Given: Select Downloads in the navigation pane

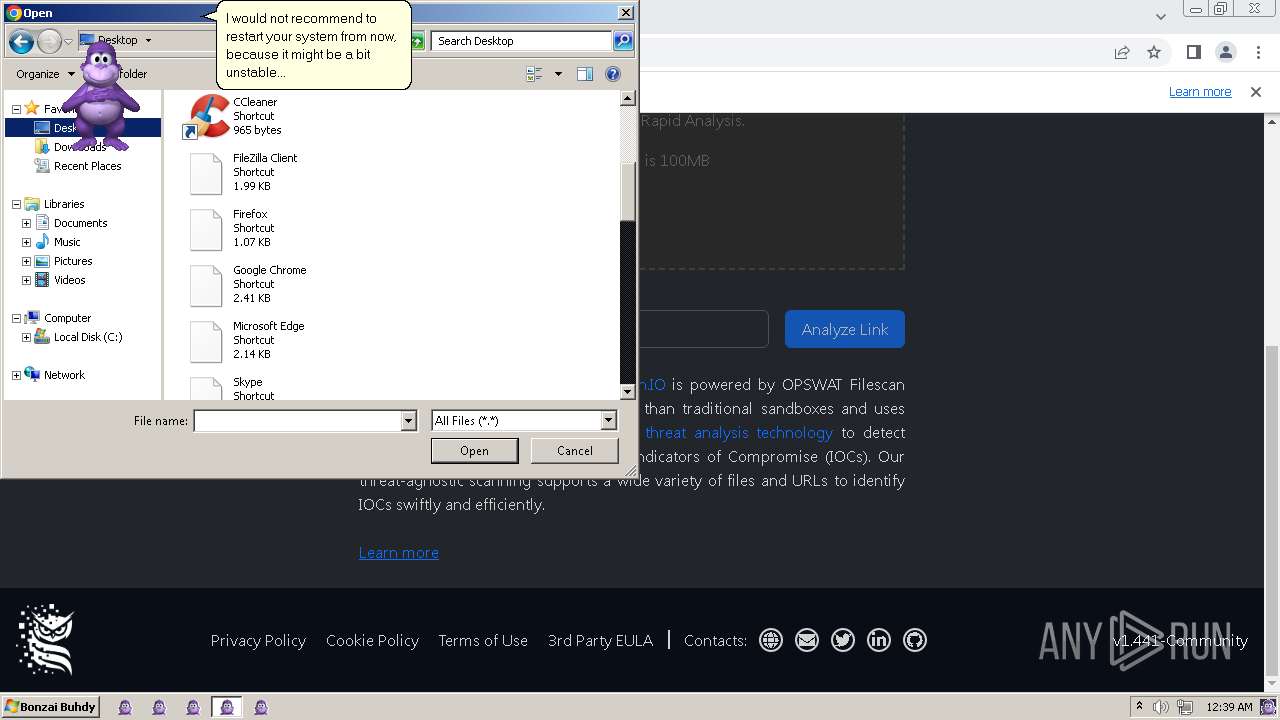Looking at the screenshot, I should pos(79,147).
